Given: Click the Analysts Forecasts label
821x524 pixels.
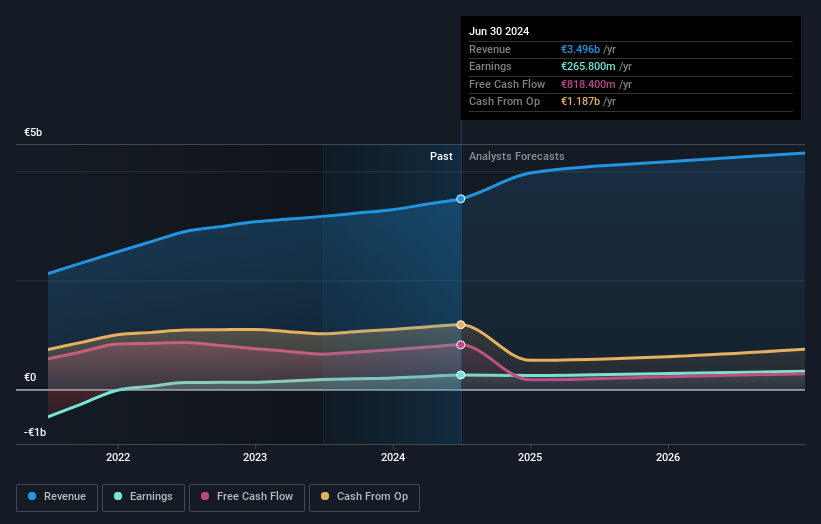Looking at the screenshot, I should (x=517, y=157).
